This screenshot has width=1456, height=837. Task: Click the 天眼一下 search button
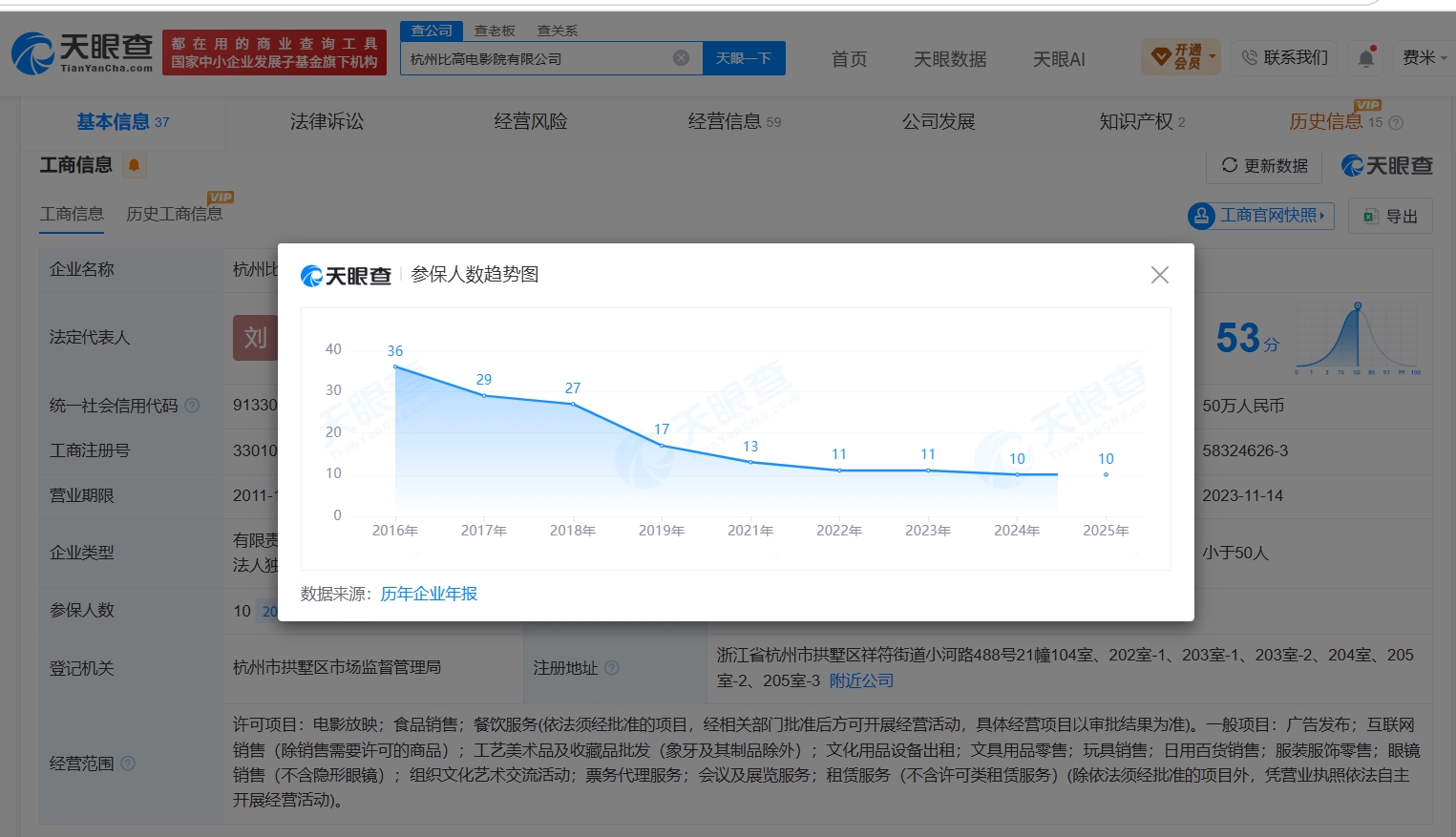coord(744,58)
